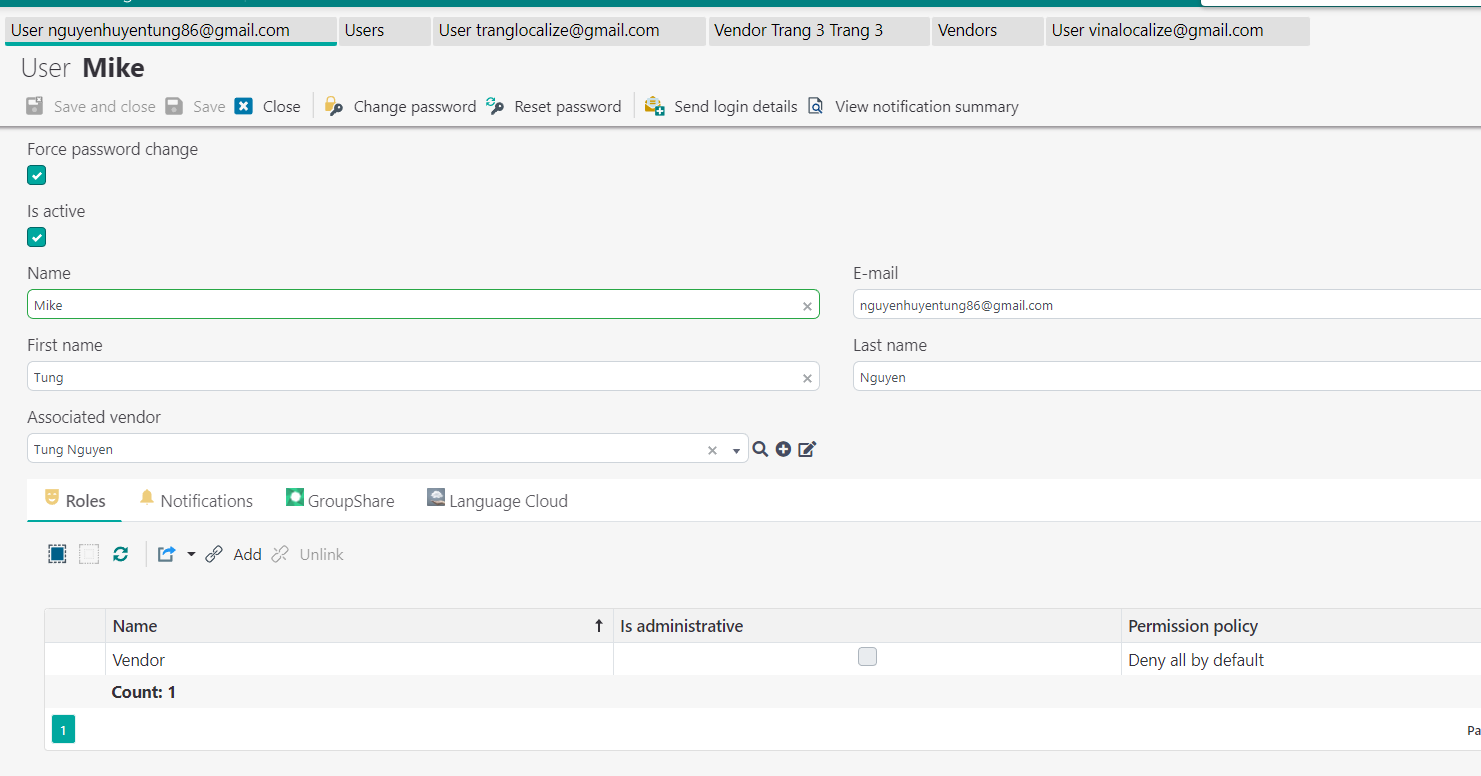Click the select all rows icon
Image resolution: width=1481 pixels, height=776 pixels.
(x=57, y=554)
